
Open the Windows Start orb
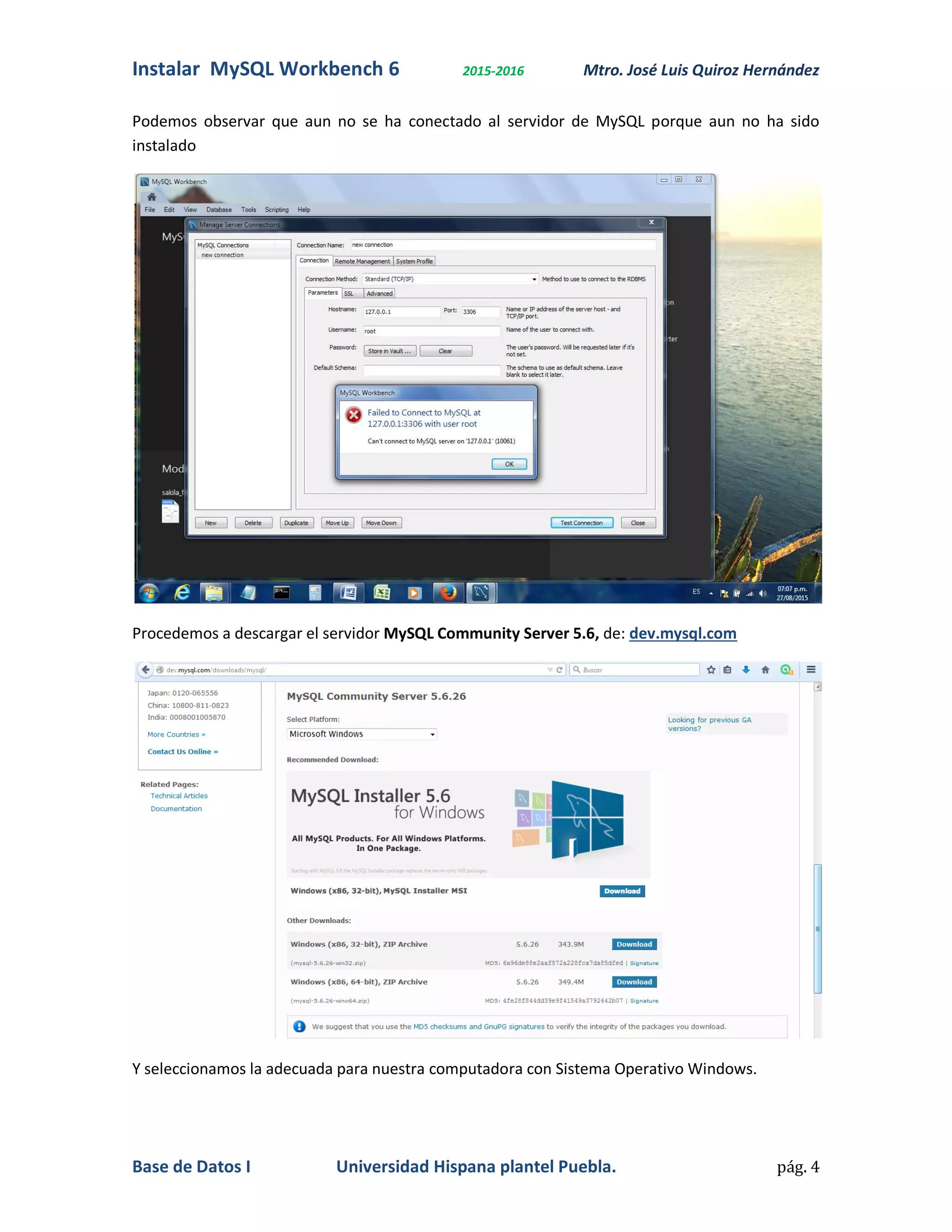click(149, 593)
